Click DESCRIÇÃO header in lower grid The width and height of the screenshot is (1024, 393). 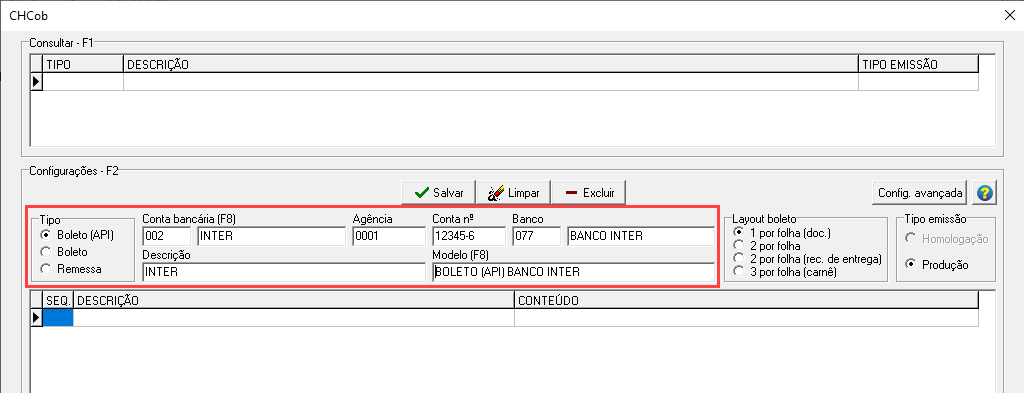pos(294,300)
